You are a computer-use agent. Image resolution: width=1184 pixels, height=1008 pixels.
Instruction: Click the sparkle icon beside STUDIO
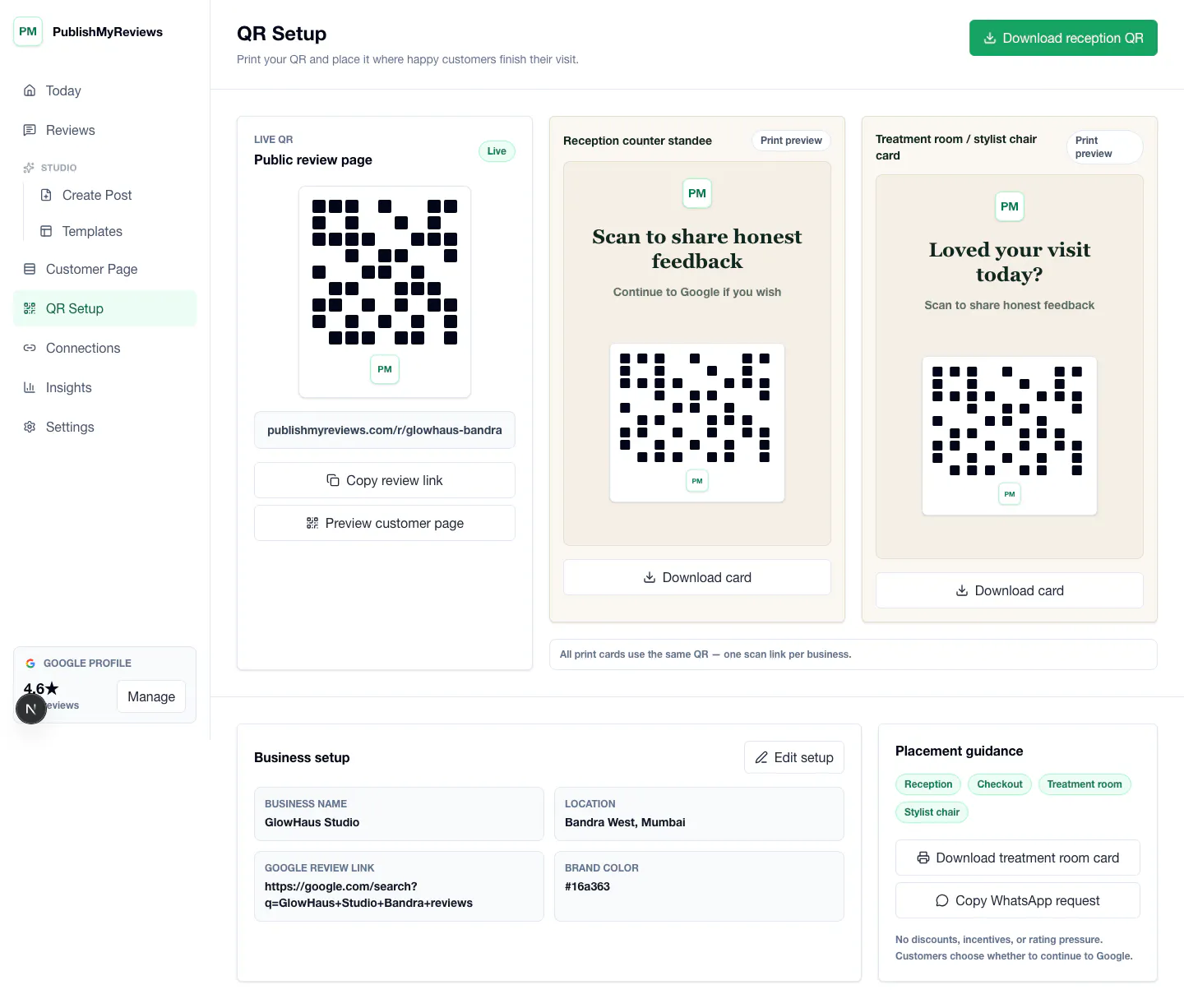coord(29,168)
